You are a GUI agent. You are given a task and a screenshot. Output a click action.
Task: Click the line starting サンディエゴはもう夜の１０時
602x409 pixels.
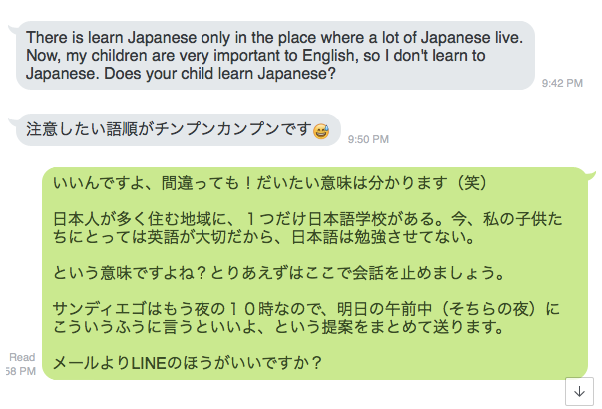306,309
